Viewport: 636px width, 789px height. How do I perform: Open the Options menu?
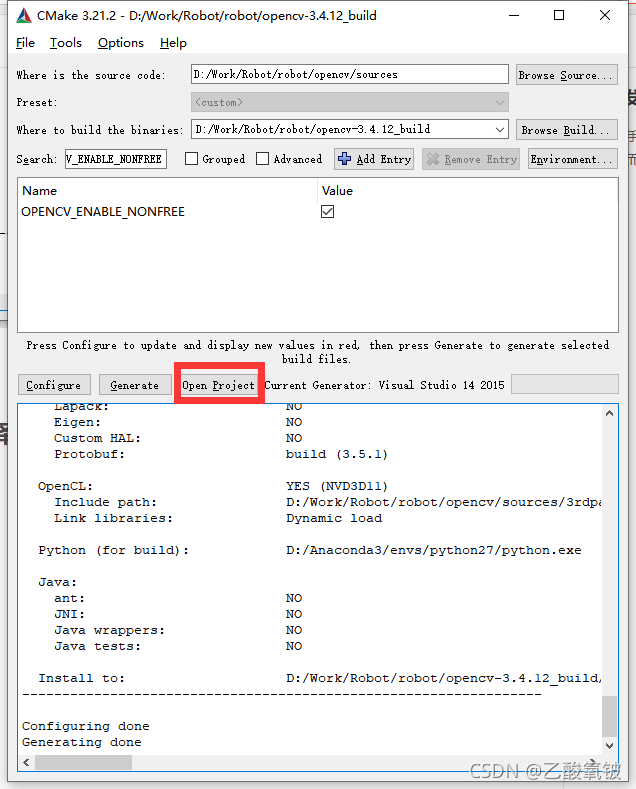(121, 43)
